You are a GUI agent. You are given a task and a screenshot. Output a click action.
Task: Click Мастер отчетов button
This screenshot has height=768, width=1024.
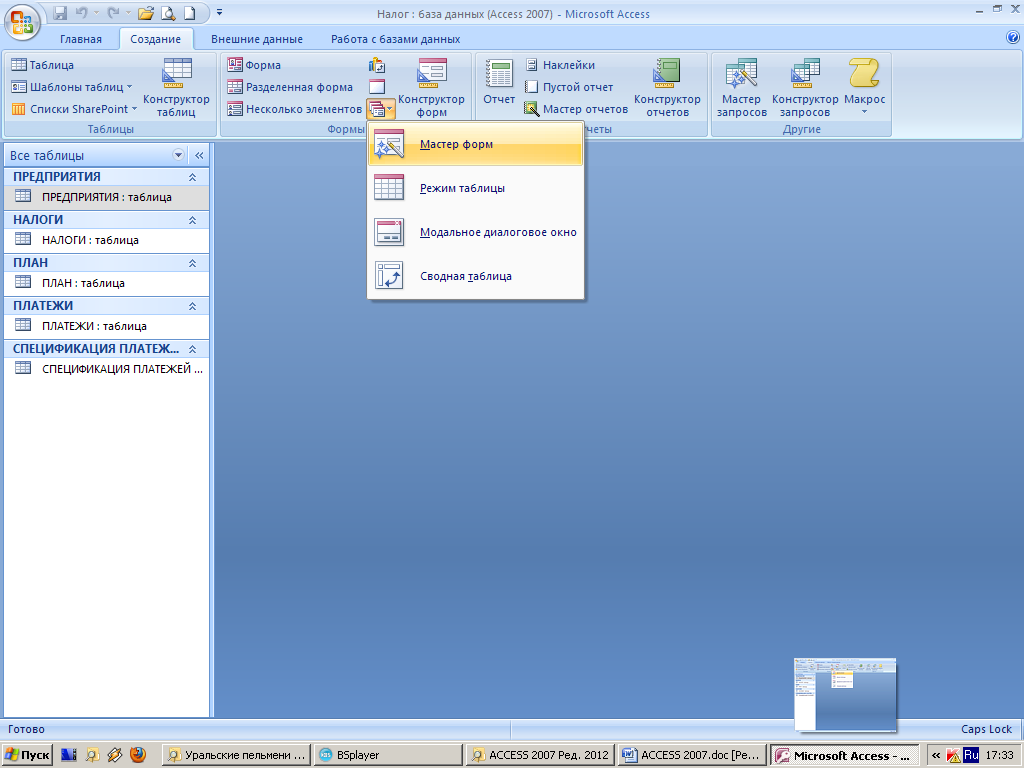[x=577, y=109]
